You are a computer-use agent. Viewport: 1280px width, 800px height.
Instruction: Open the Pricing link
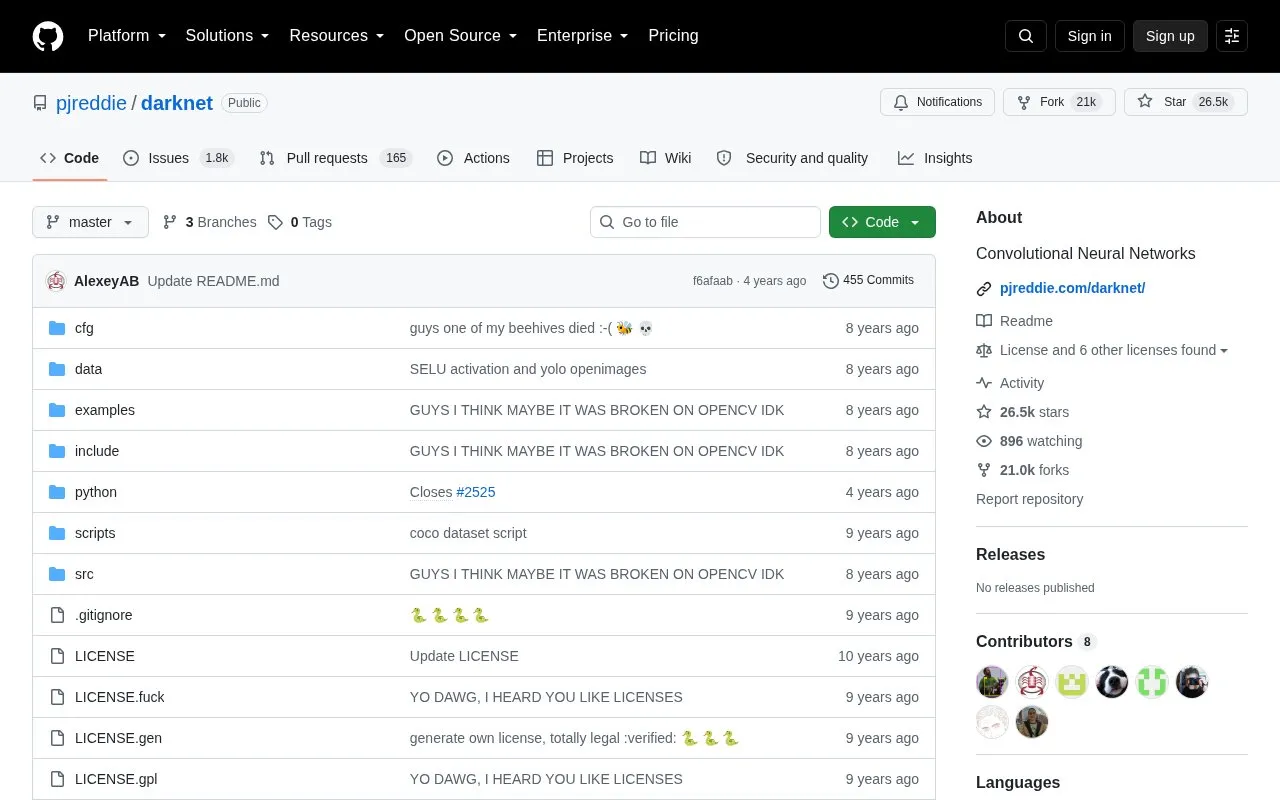673,36
